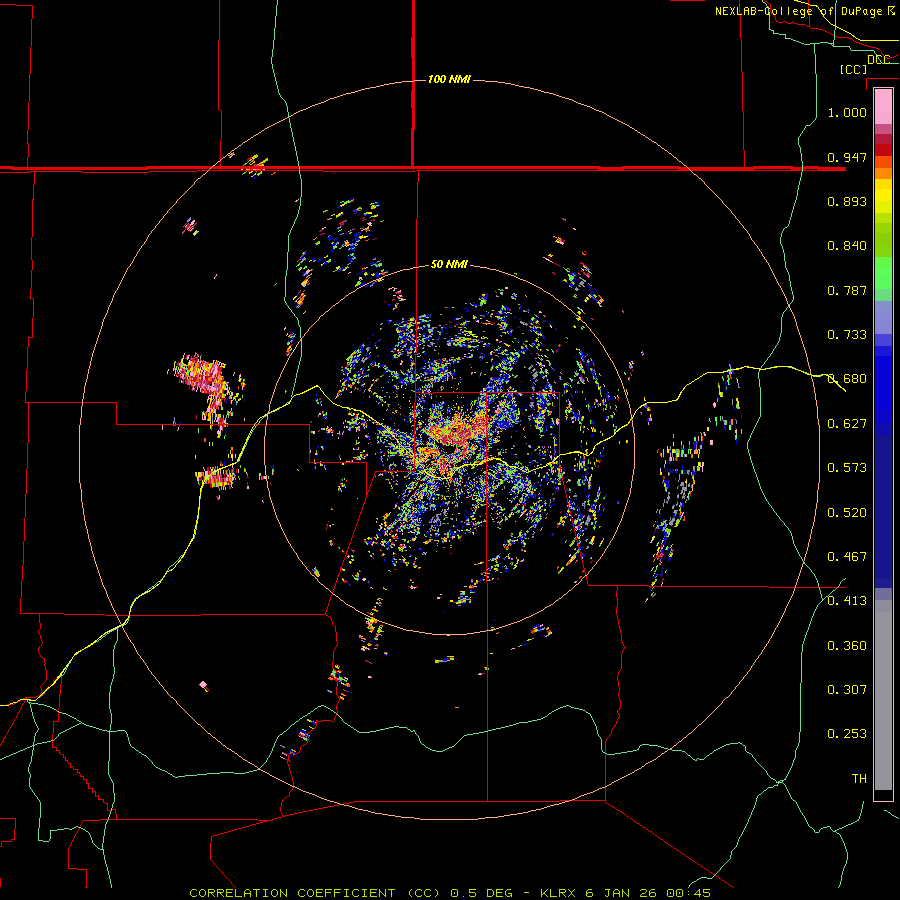Image resolution: width=900 pixels, height=900 pixels.
Task: Click the 0.627 legend value
Action: 847,424
